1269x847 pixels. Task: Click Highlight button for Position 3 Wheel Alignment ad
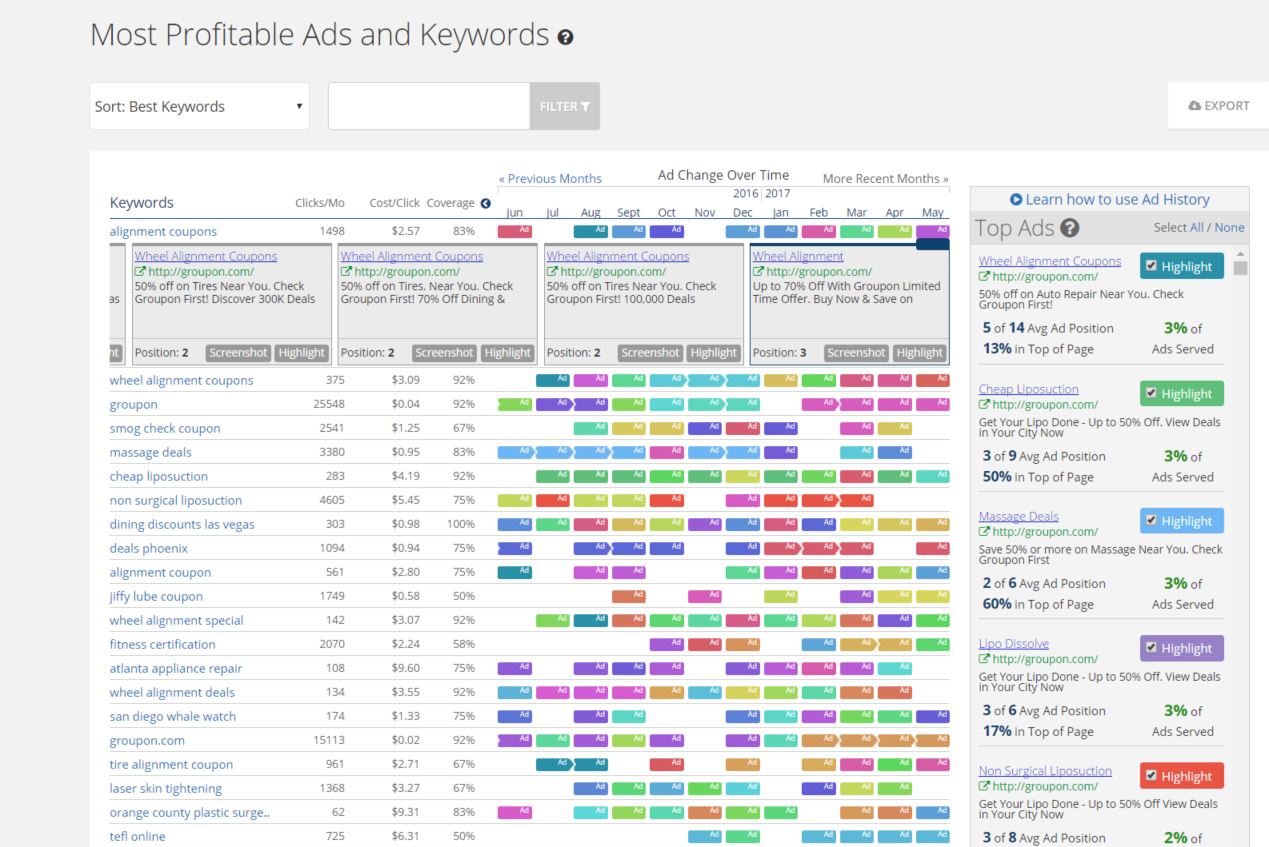(x=919, y=353)
